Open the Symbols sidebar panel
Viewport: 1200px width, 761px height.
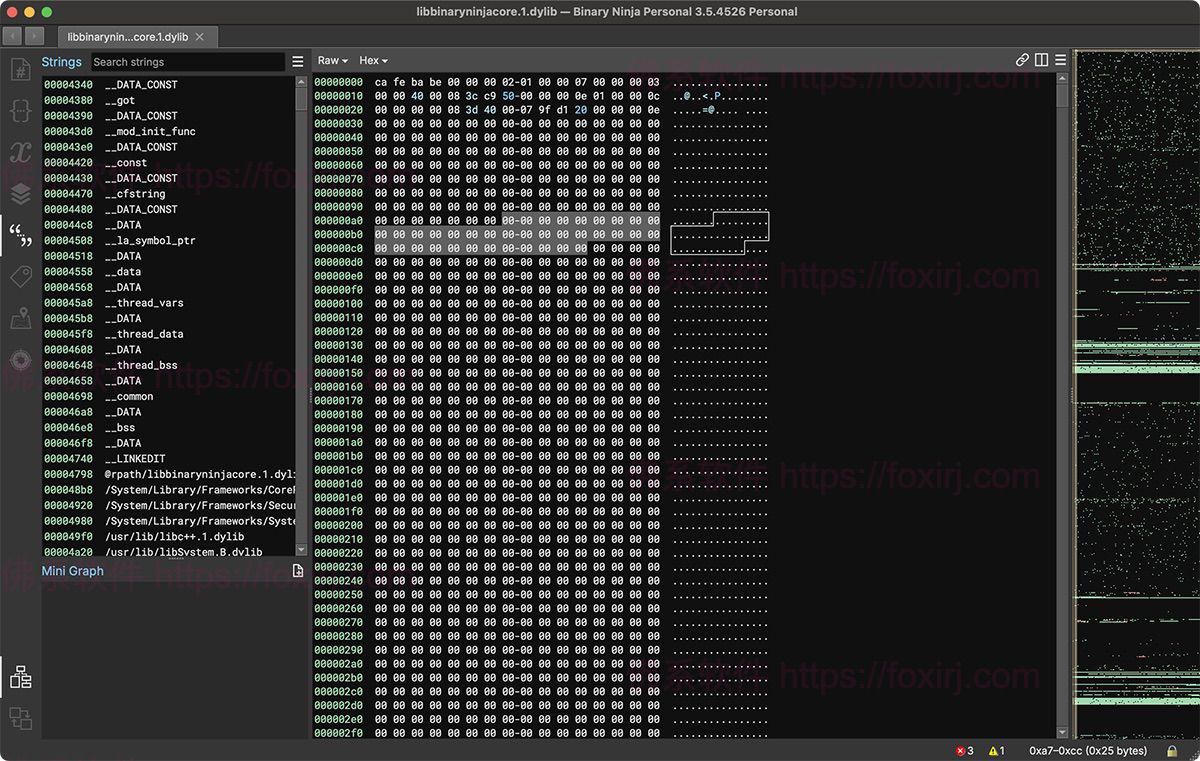(20, 69)
